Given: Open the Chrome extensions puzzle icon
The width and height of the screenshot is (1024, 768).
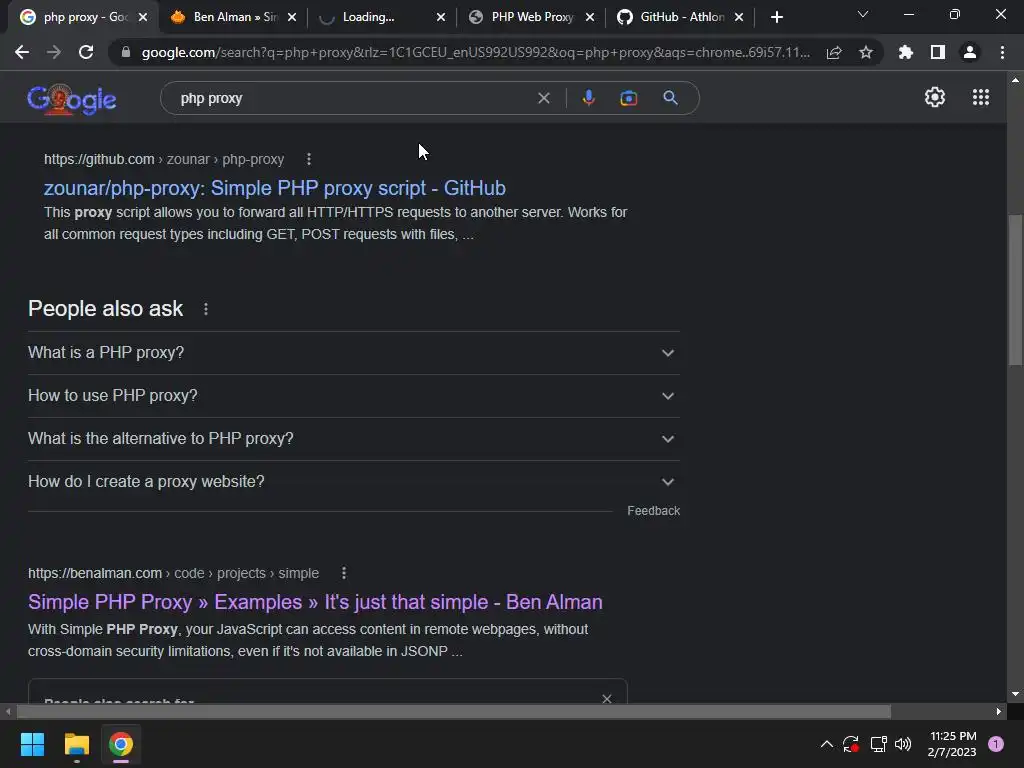Looking at the screenshot, I should 905,52.
